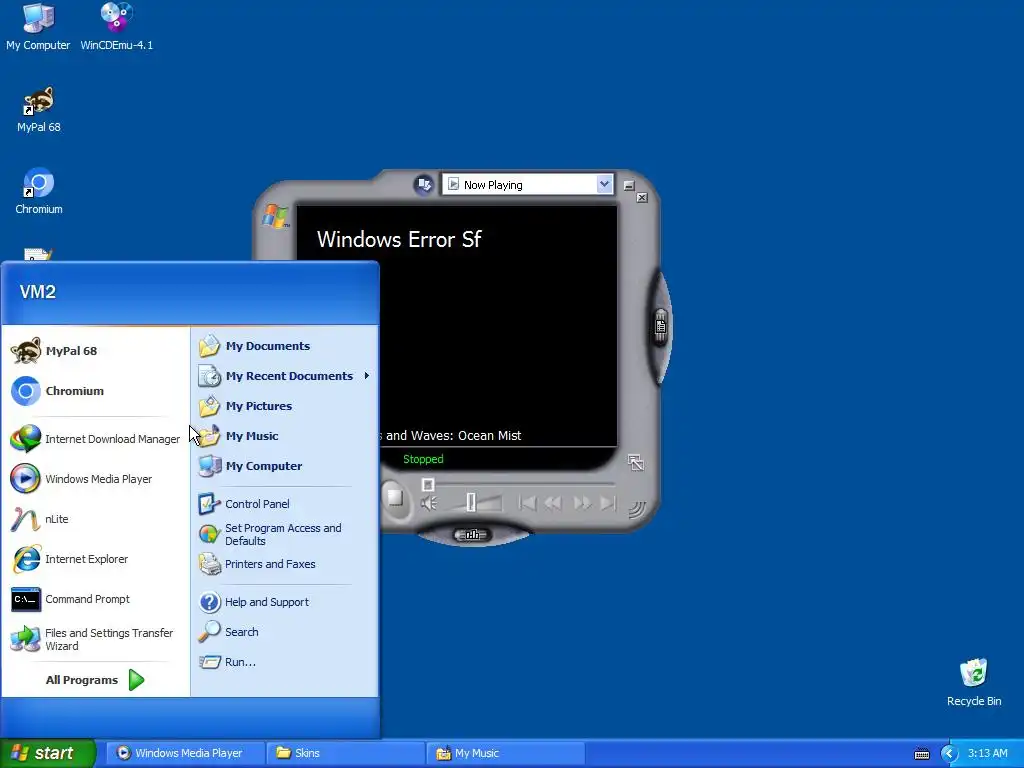This screenshot has height=768, width=1024.
Task: Click the Windows Error Sf title text
Action: tap(399, 240)
